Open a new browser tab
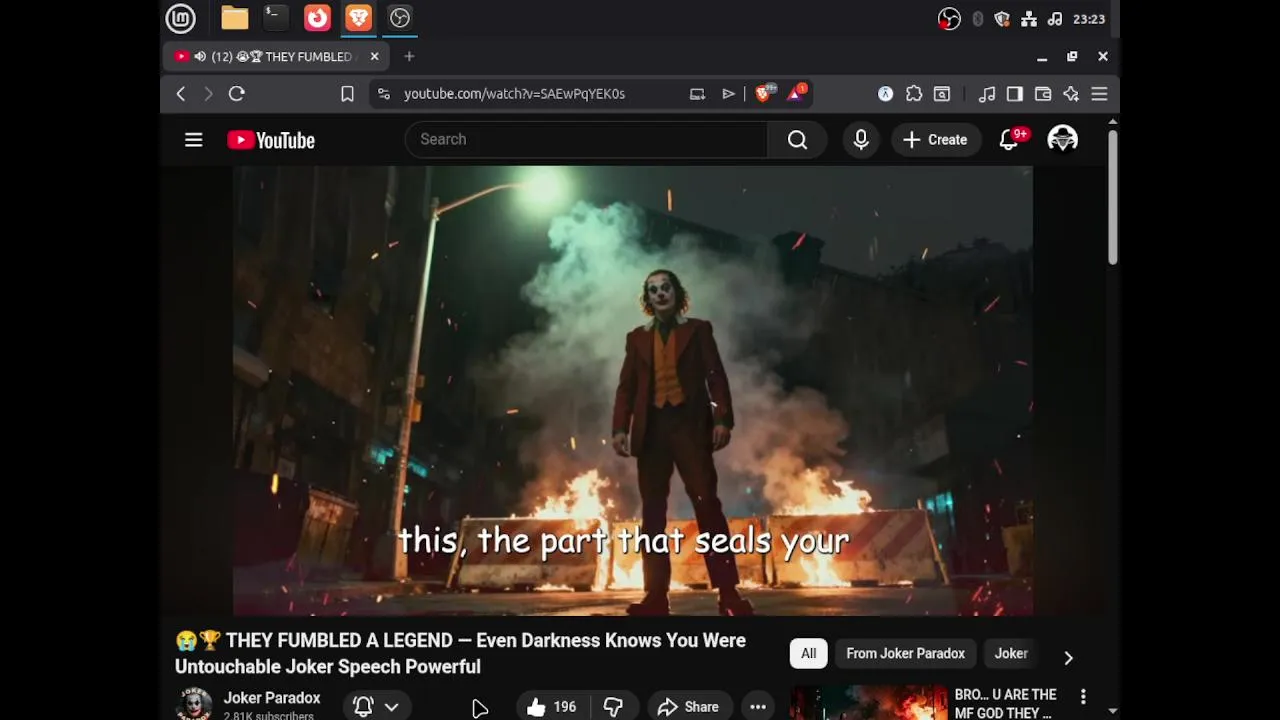Screen dimensions: 1280x720 pos(409,57)
